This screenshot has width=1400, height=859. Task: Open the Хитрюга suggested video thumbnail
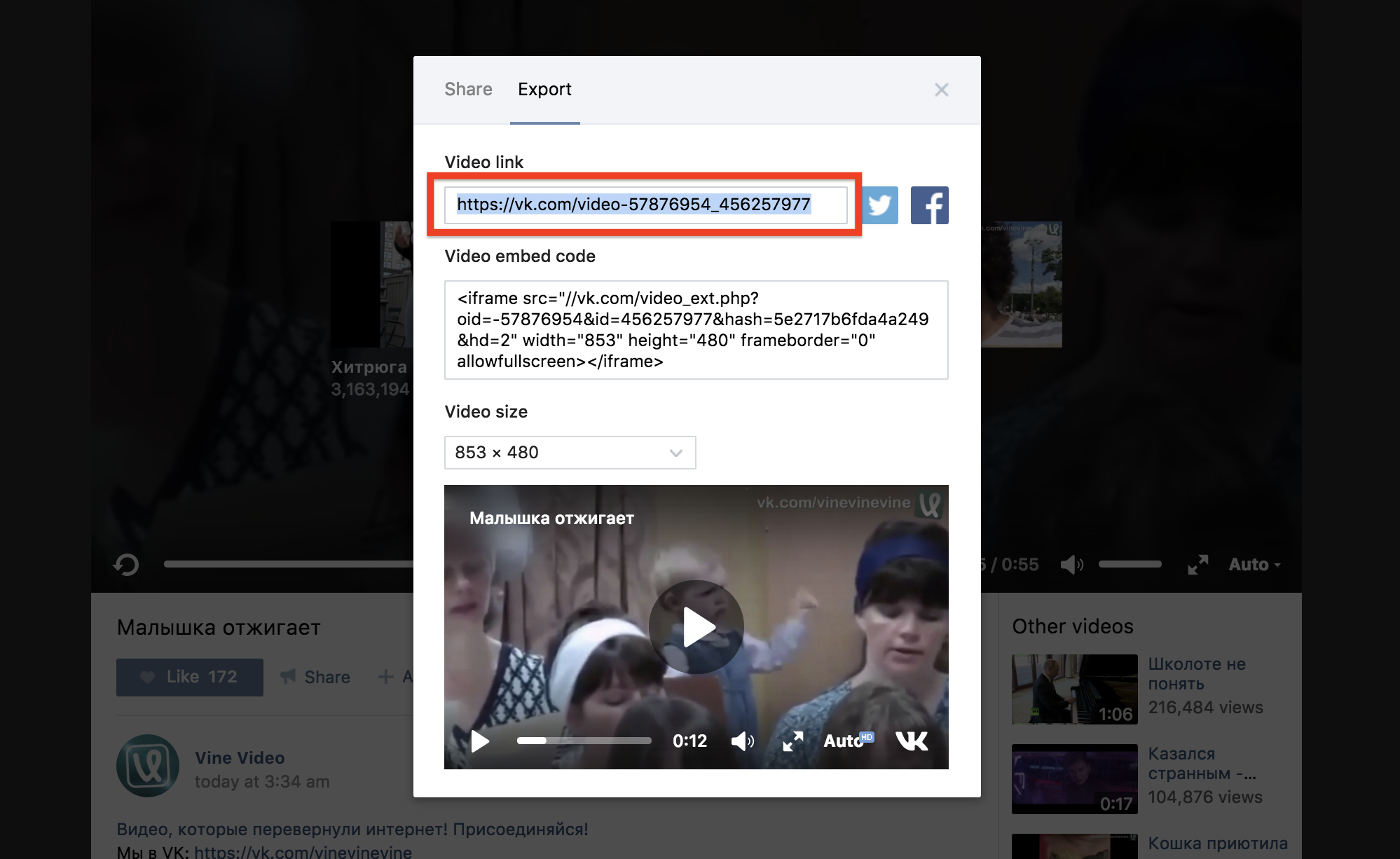372,284
